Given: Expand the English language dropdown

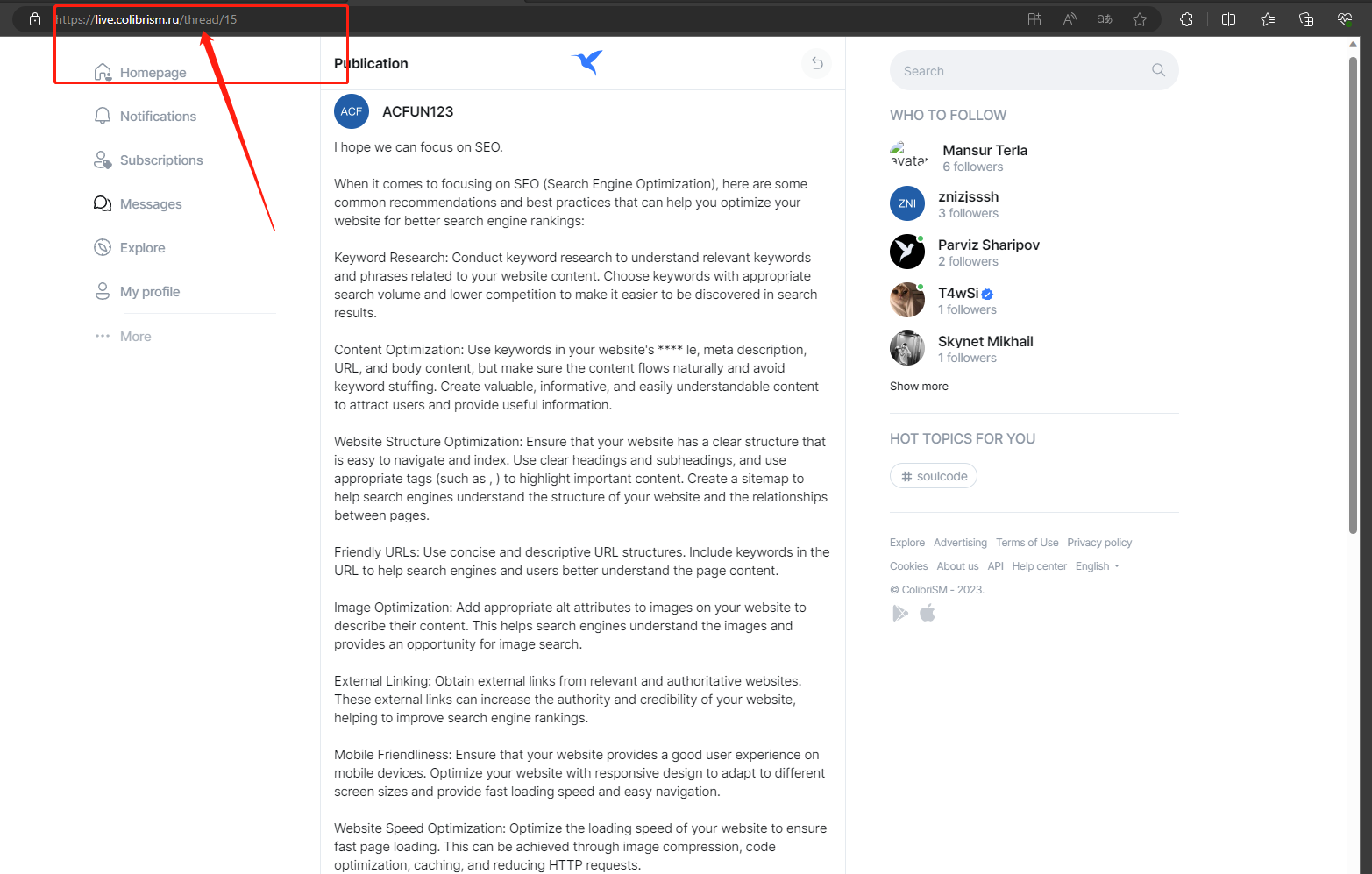Looking at the screenshot, I should [1098, 566].
